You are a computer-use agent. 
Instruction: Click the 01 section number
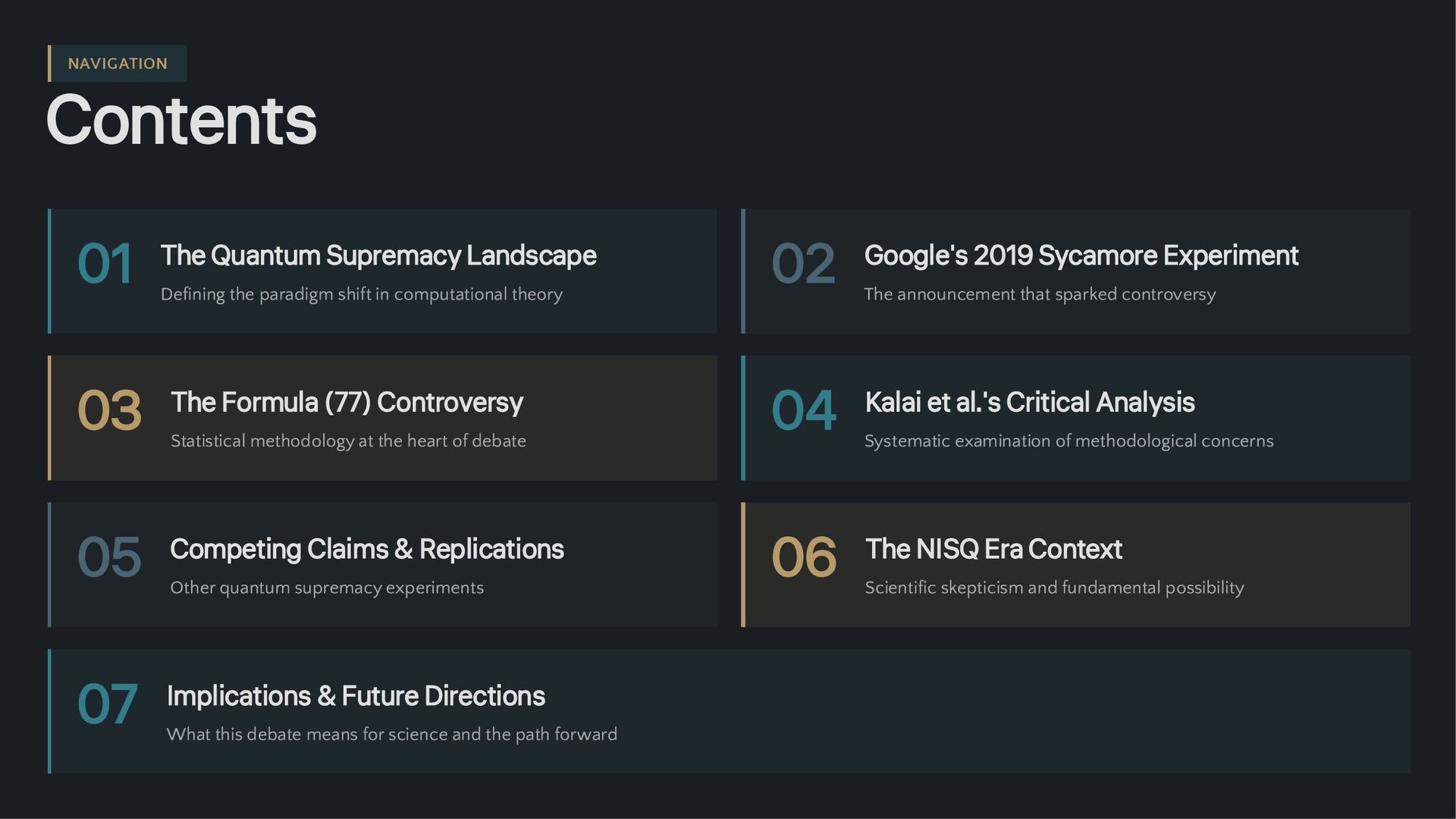(x=105, y=264)
